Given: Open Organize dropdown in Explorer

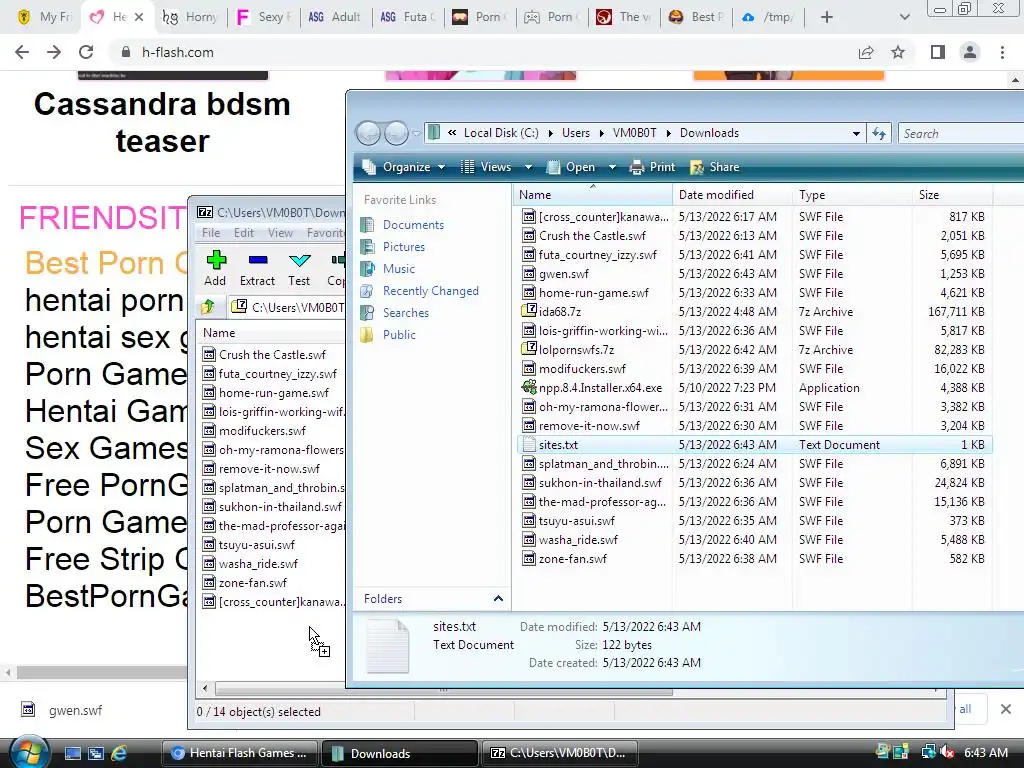Looking at the screenshot, I should tap(404, 167).
